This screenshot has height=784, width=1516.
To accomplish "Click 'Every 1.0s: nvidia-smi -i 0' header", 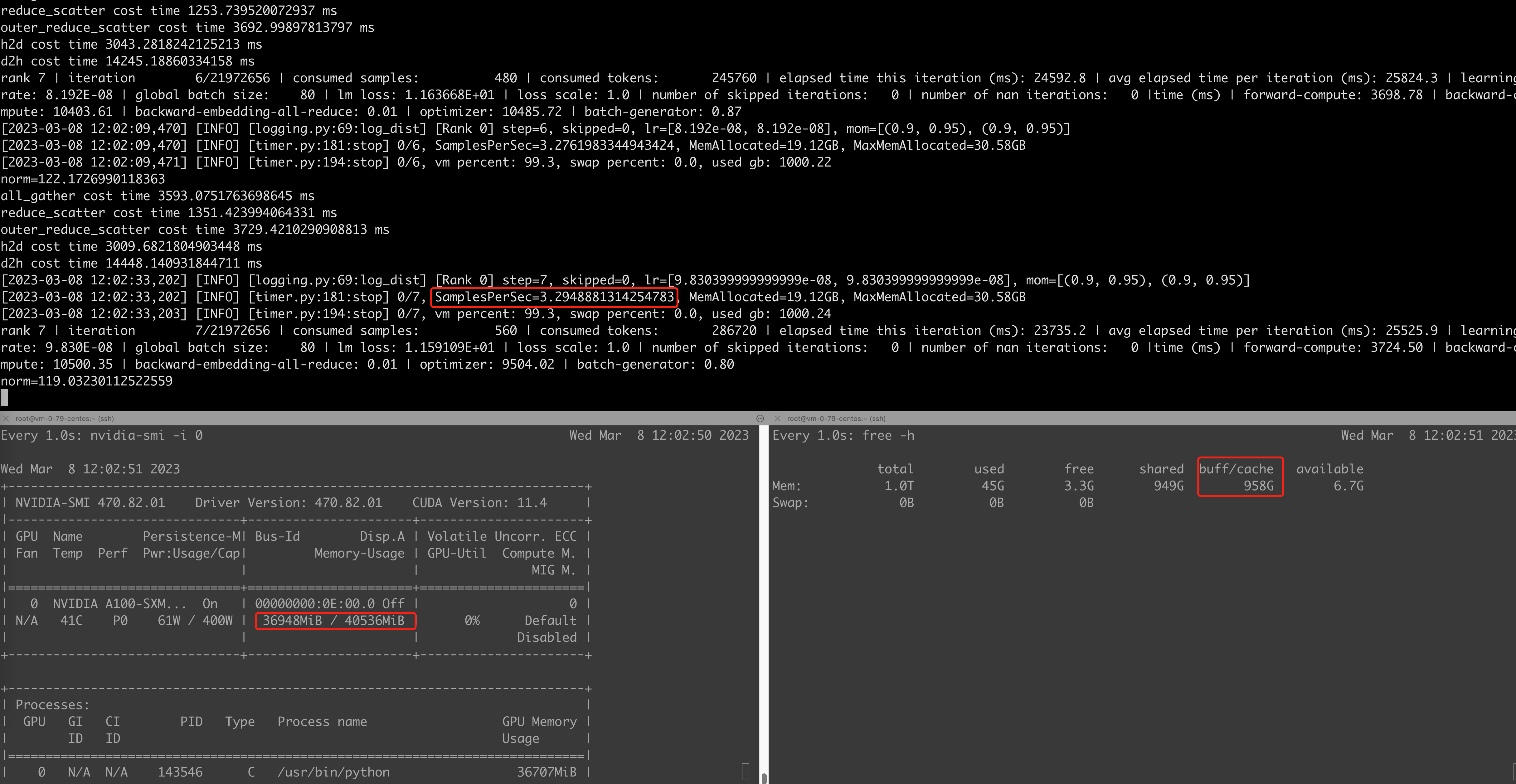I will 102,436.
